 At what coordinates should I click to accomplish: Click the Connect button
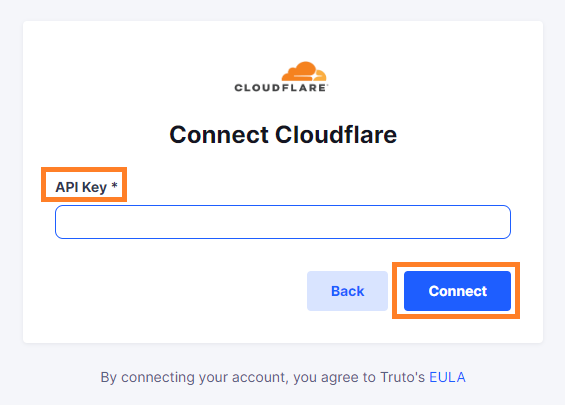457,291
